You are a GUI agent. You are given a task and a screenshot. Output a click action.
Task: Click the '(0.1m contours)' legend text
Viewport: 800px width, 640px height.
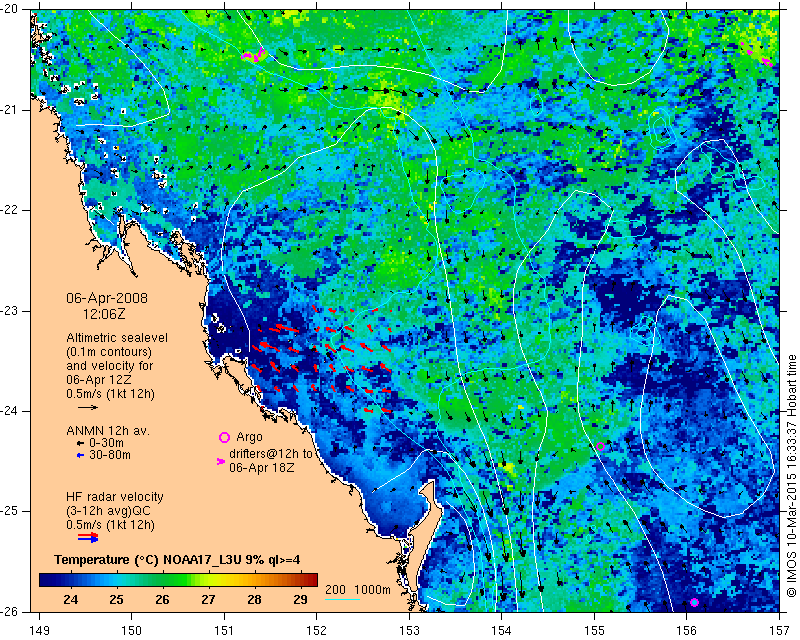click(109, 352)
